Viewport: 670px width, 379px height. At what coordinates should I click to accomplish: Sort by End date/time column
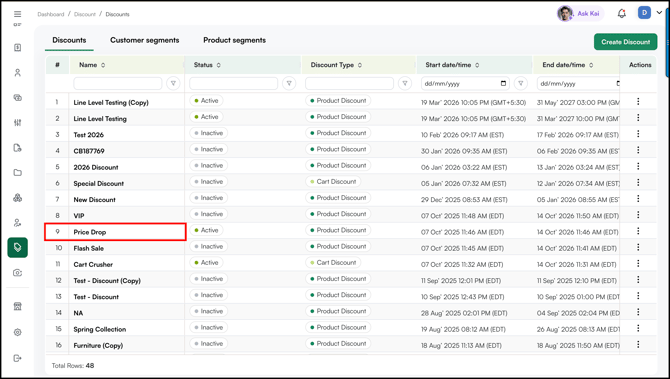click(591, 65)
